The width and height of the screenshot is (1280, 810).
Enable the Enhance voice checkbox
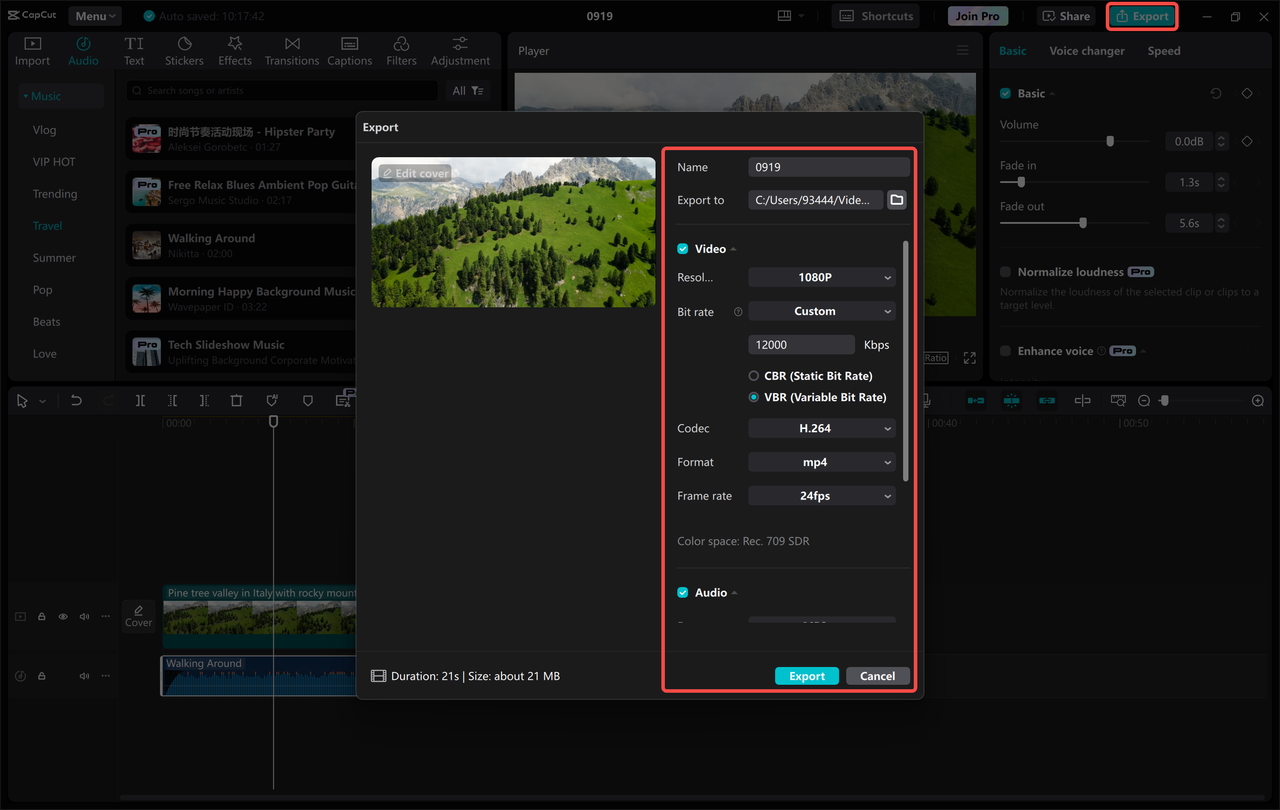click(x=1005, y=351)
